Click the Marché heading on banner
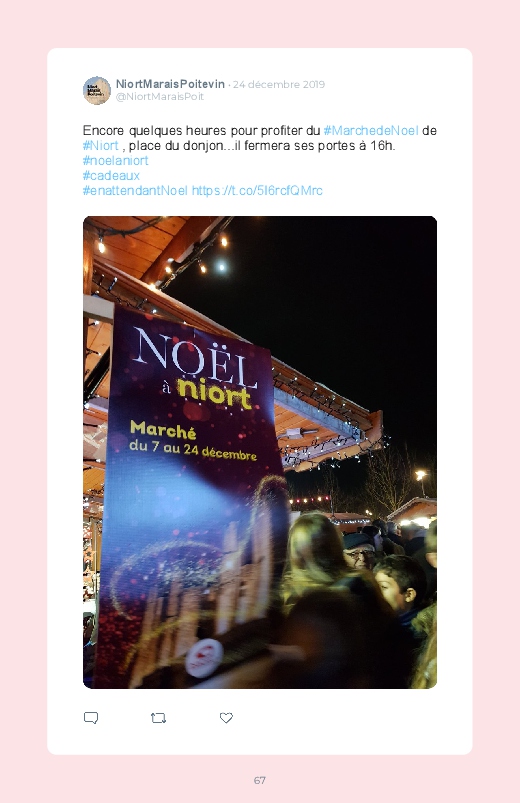Screen dimensions: 520x803 (163, 430)
